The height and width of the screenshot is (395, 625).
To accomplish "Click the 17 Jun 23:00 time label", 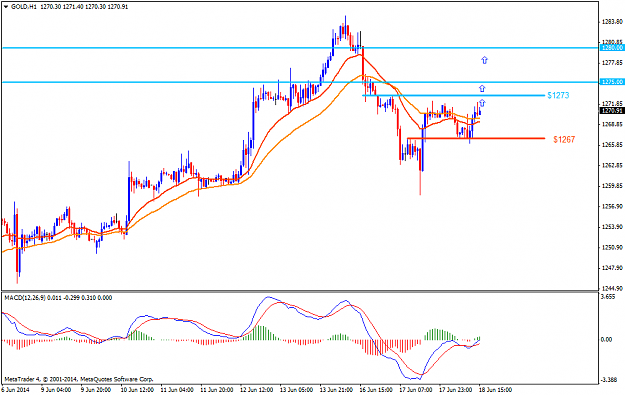I will [456, 389].
